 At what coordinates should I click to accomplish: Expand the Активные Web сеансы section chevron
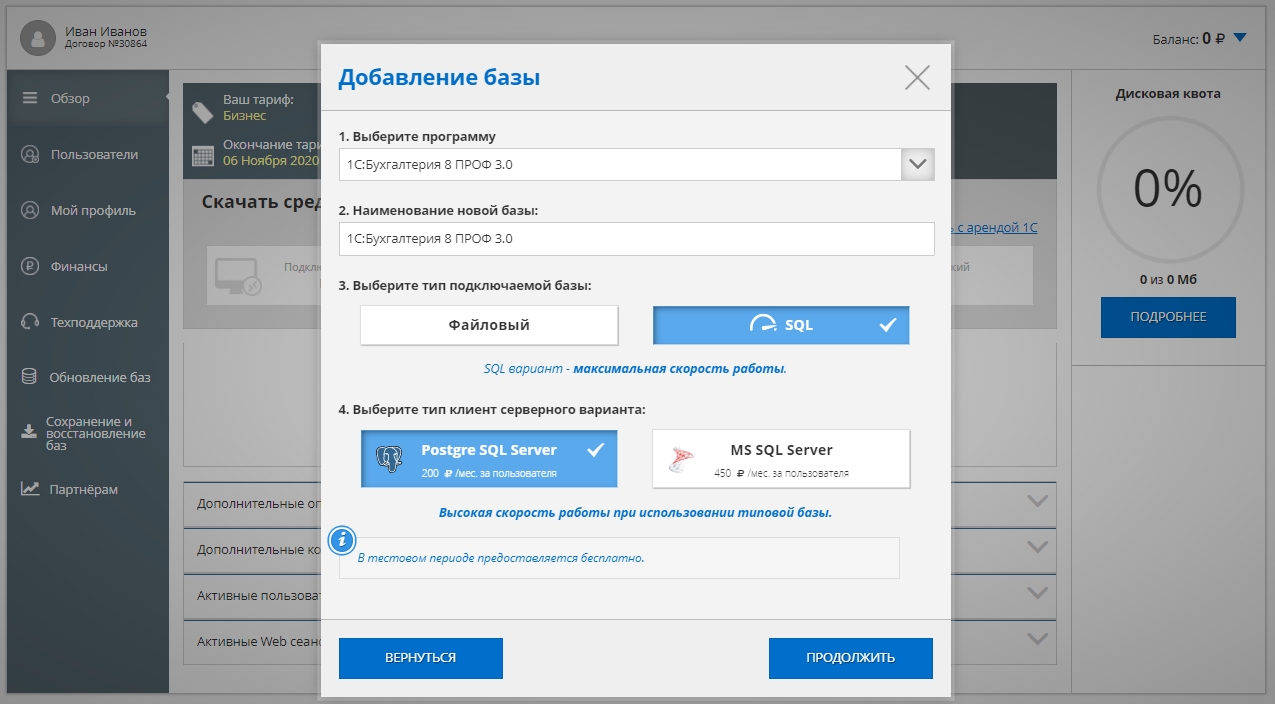[1037, 640]
